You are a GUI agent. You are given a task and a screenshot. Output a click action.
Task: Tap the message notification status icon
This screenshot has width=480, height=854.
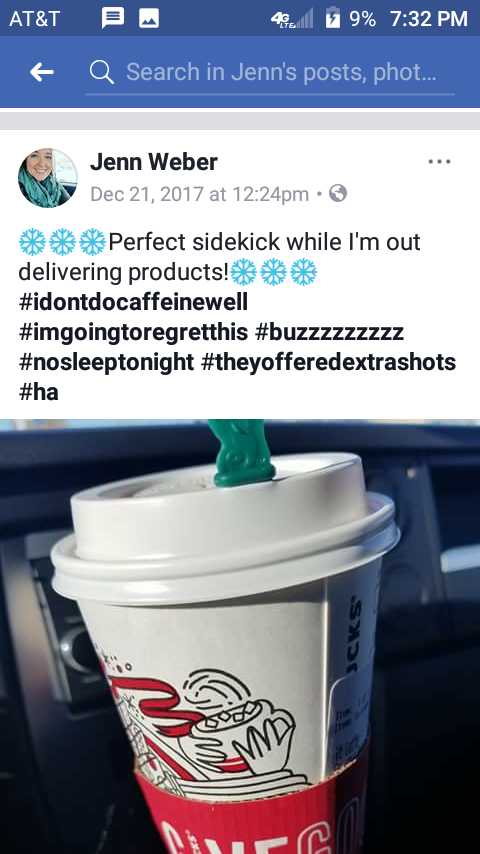(113, 18)
